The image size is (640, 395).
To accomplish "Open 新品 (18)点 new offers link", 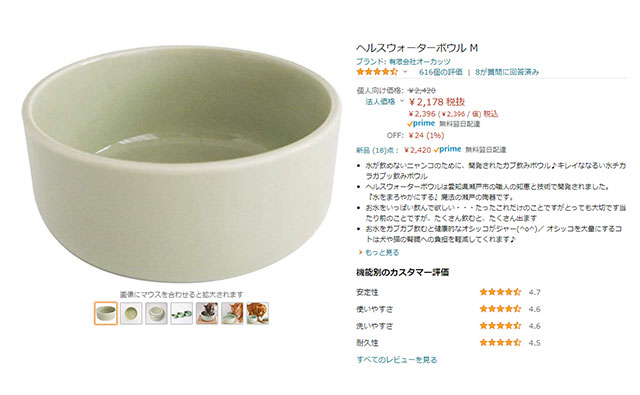I will [377, 150].
